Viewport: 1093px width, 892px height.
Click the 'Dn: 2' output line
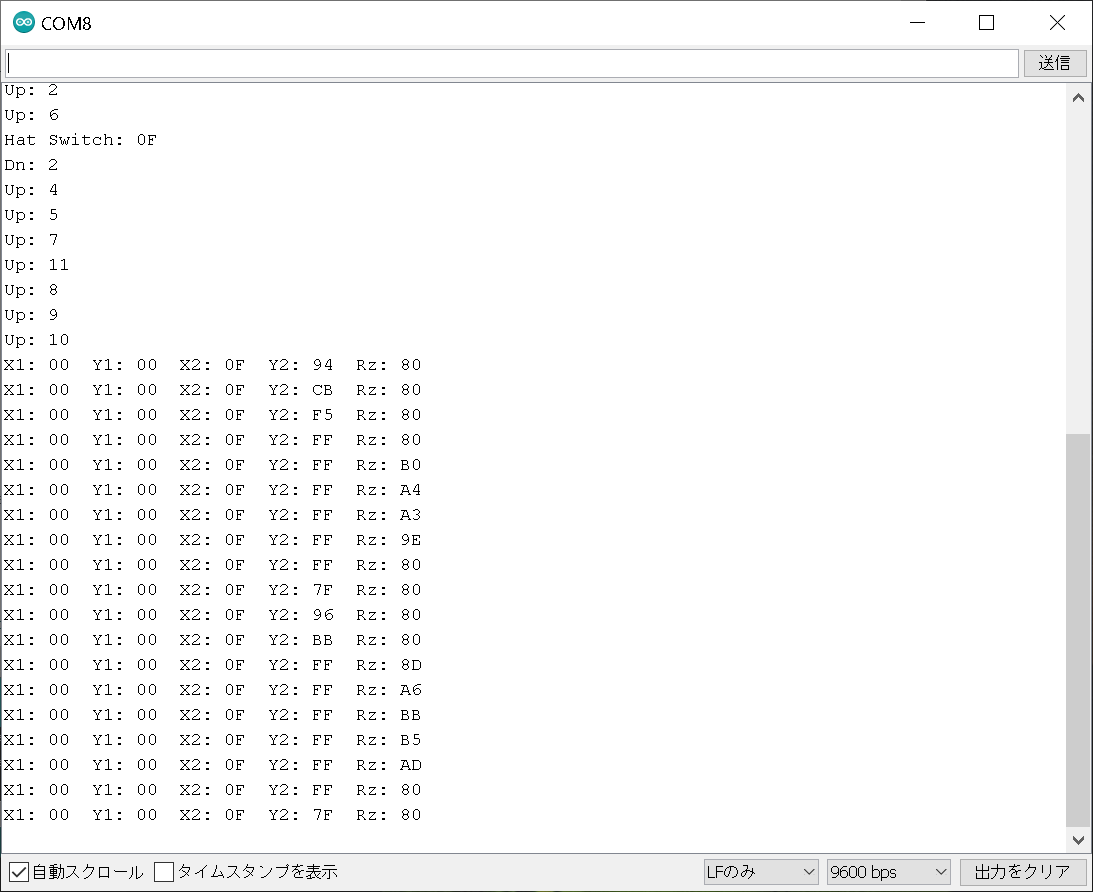(x=31, y=165)
